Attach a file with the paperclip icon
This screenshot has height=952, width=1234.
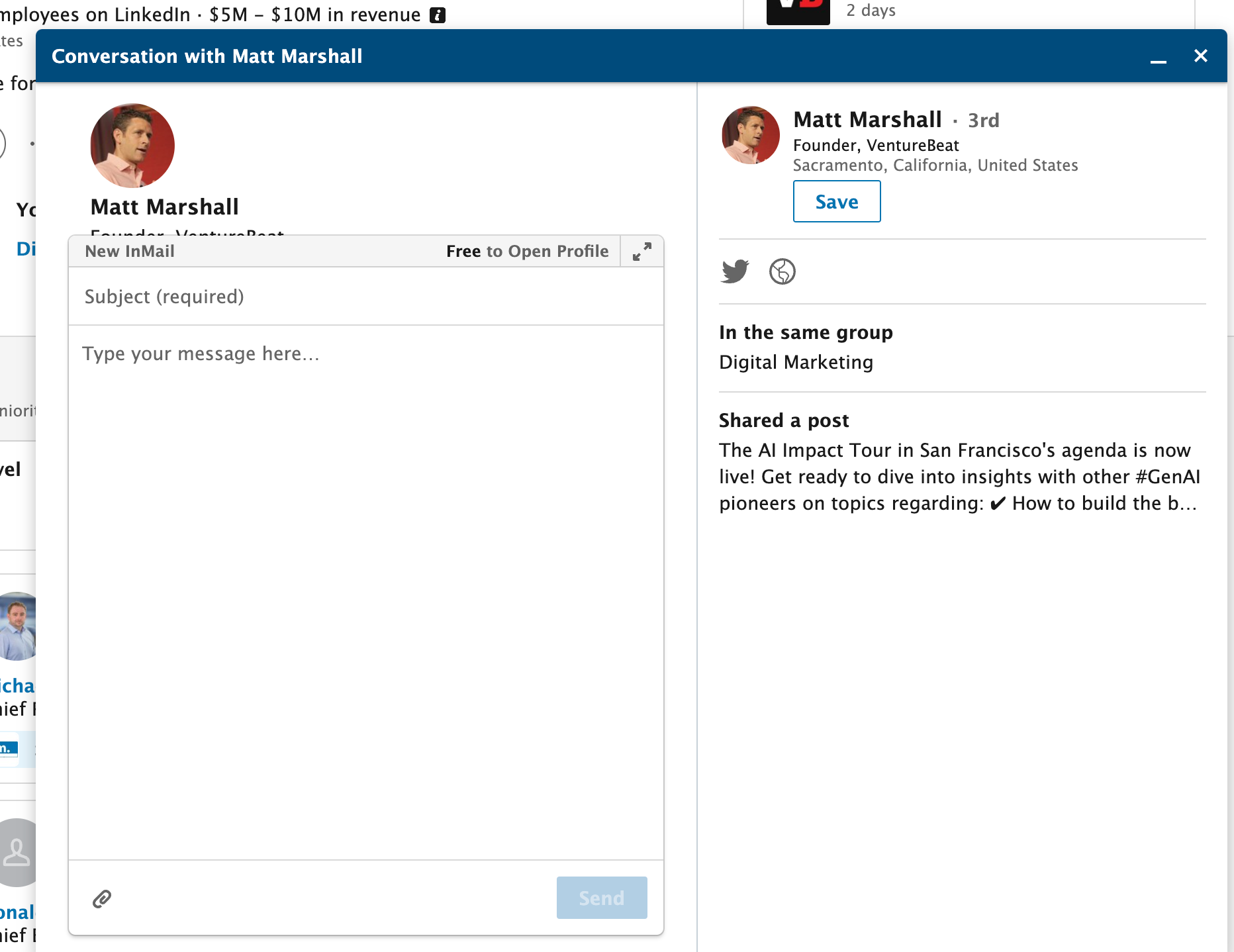tap(102, 898)
